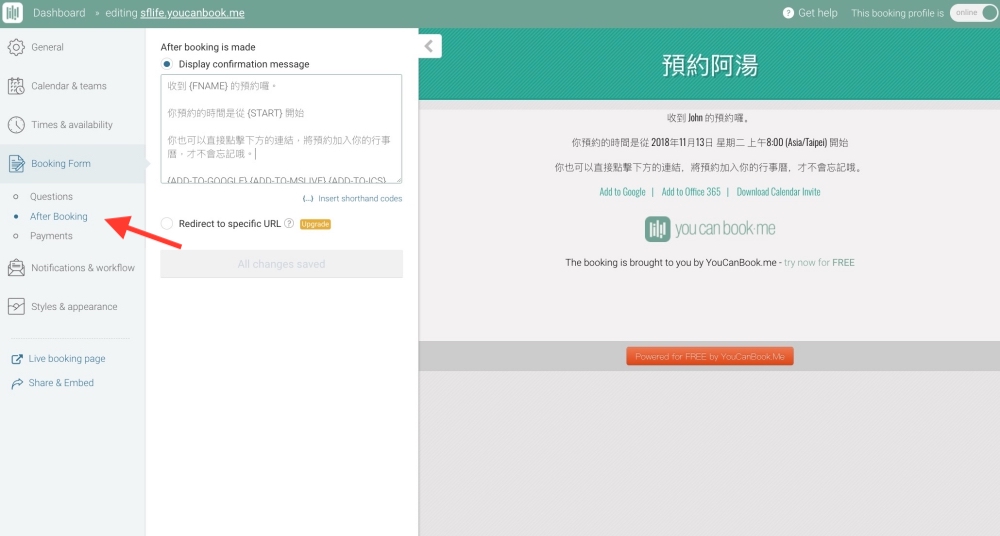Click the Get help question icon
The width and height of the screenshot is (1000, 536).
[x=788, y=13]
